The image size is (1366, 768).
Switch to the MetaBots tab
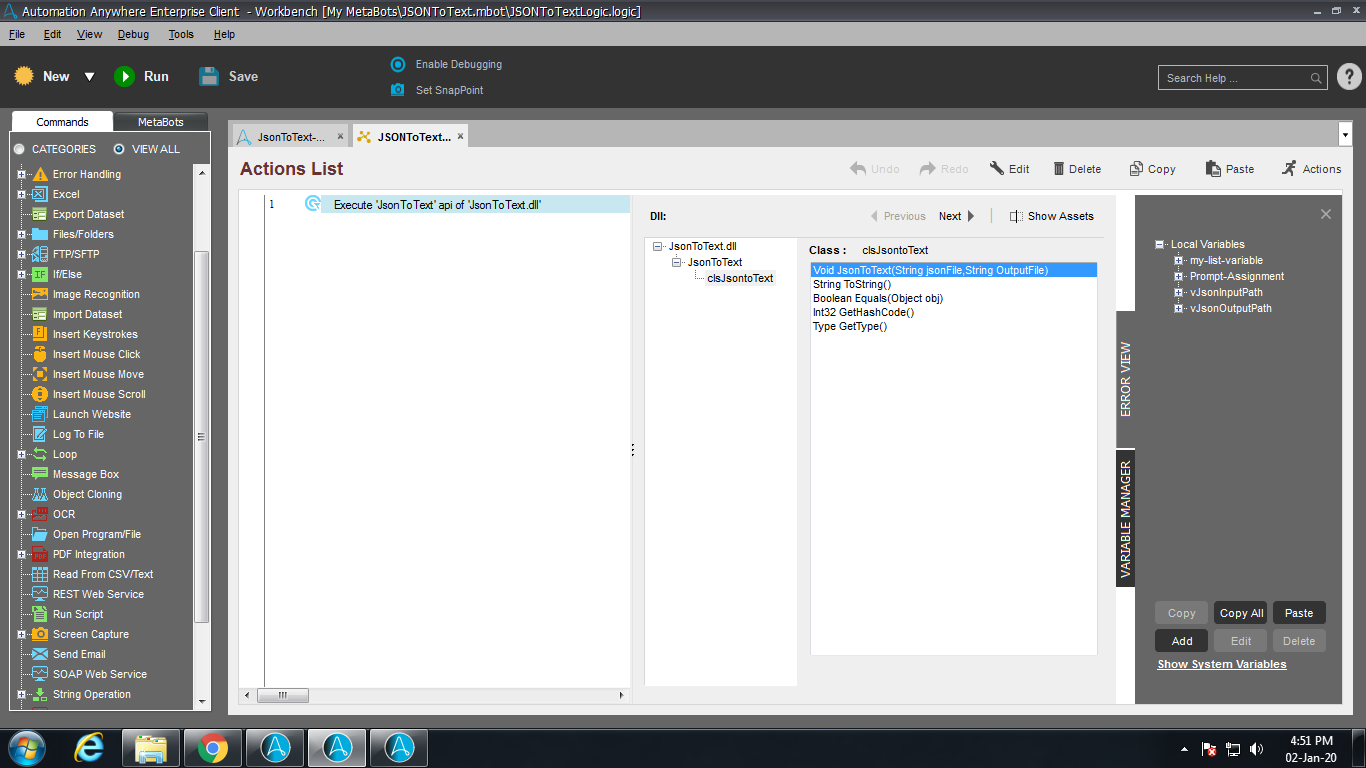[160, 122]
